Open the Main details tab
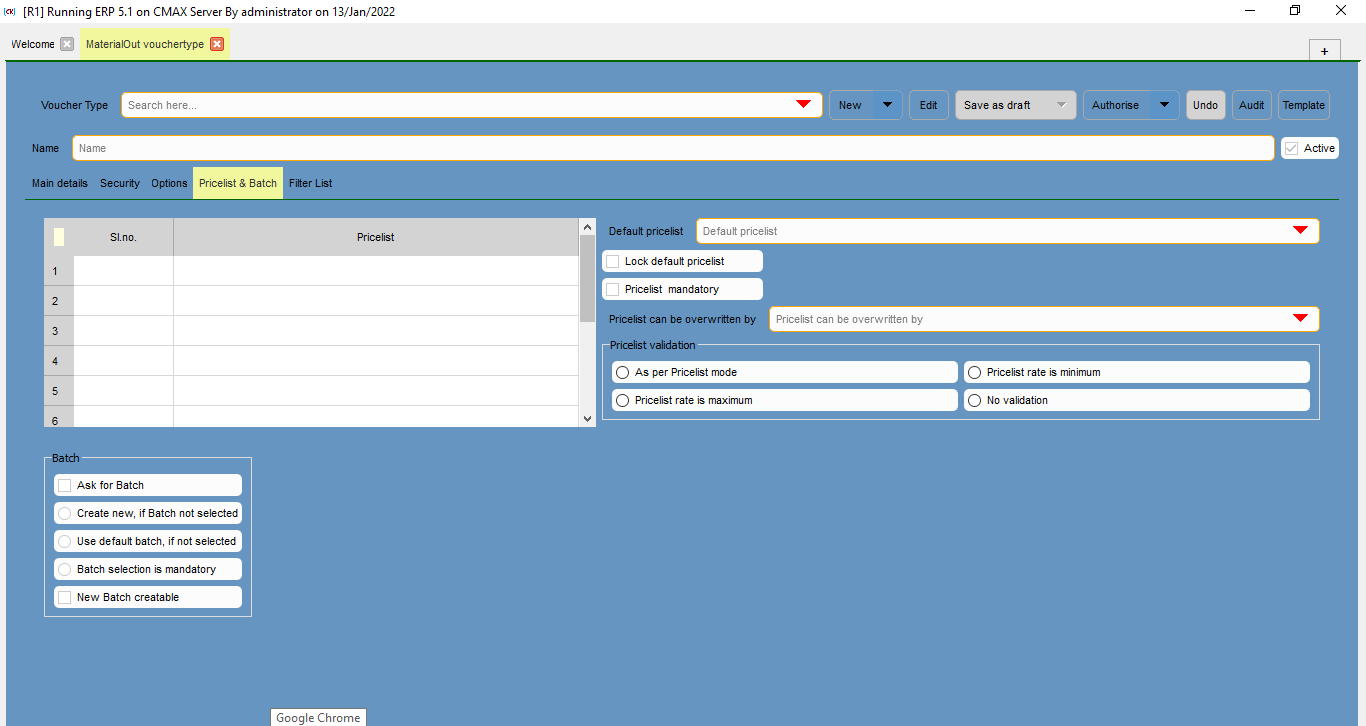The height and width of the screenshot is (726, 1366). tap(60, 183)
